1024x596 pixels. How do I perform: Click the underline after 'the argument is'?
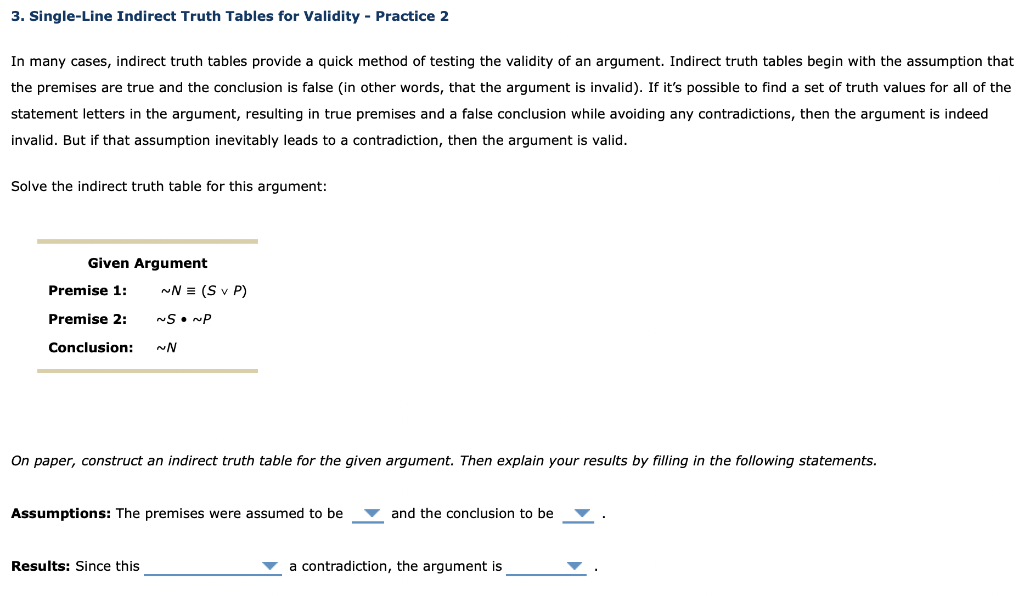point(540,572)
